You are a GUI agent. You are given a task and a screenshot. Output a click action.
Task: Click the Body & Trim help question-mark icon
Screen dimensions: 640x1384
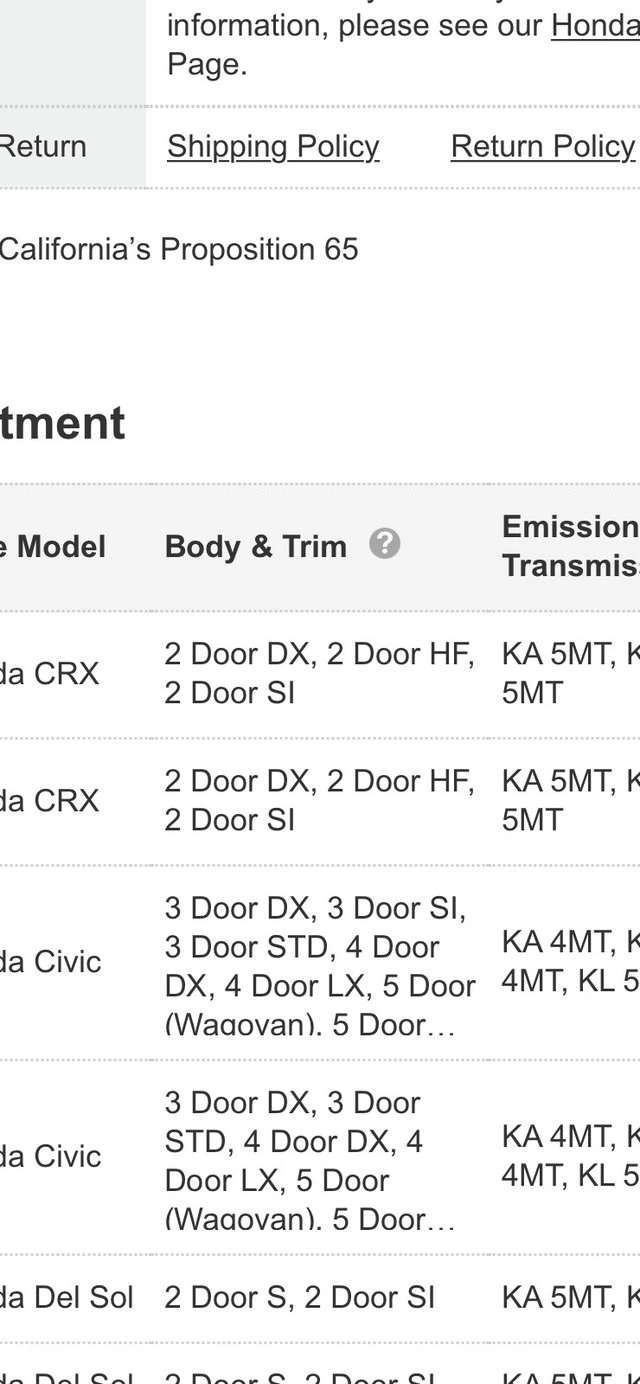coord(384,544)
